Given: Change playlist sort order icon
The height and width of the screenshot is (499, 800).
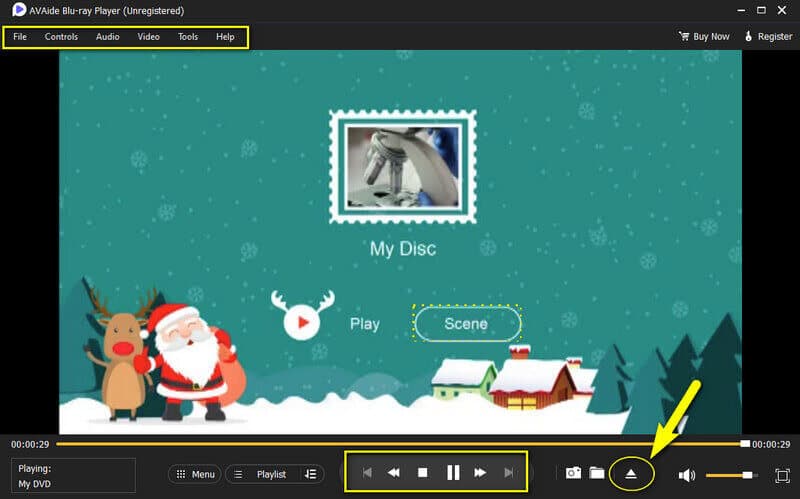Looking at the screenshot, I should (x=311, y=475).
